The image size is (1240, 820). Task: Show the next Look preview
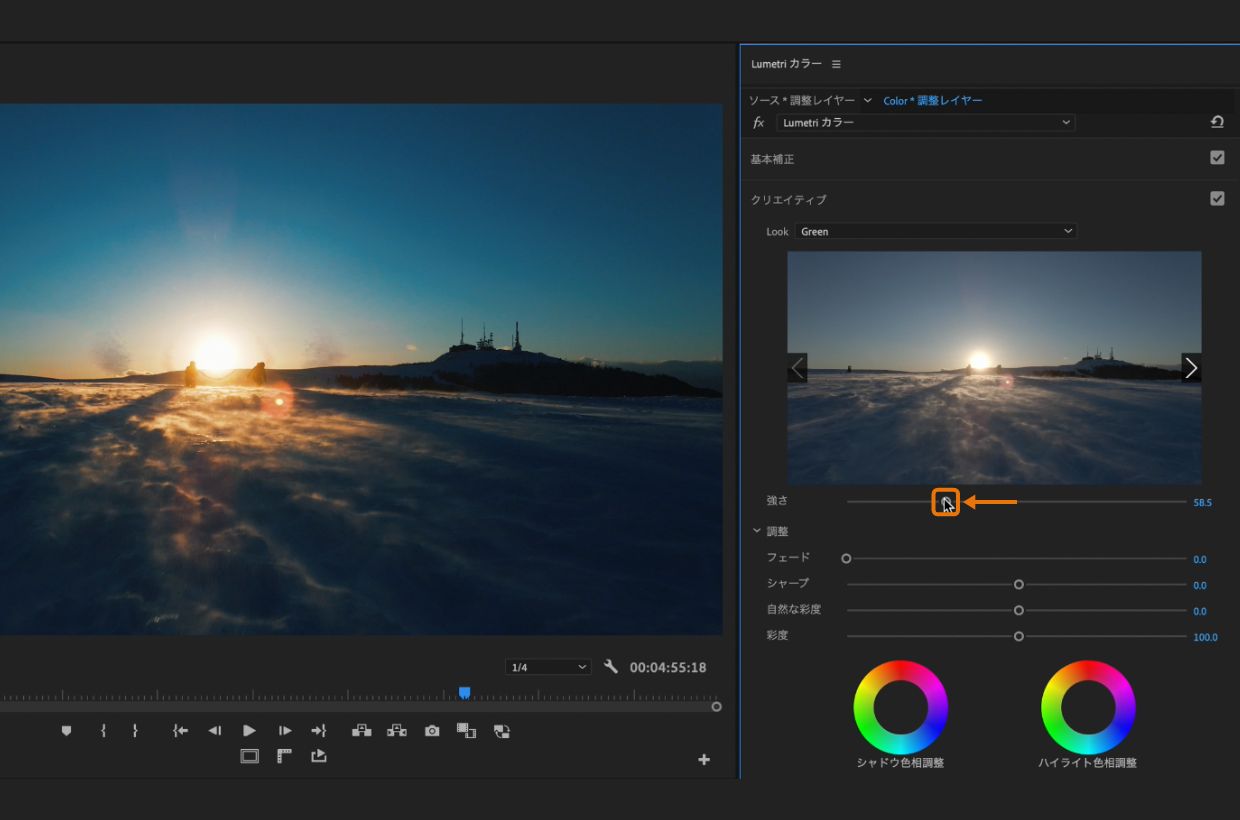(1190, 368)
